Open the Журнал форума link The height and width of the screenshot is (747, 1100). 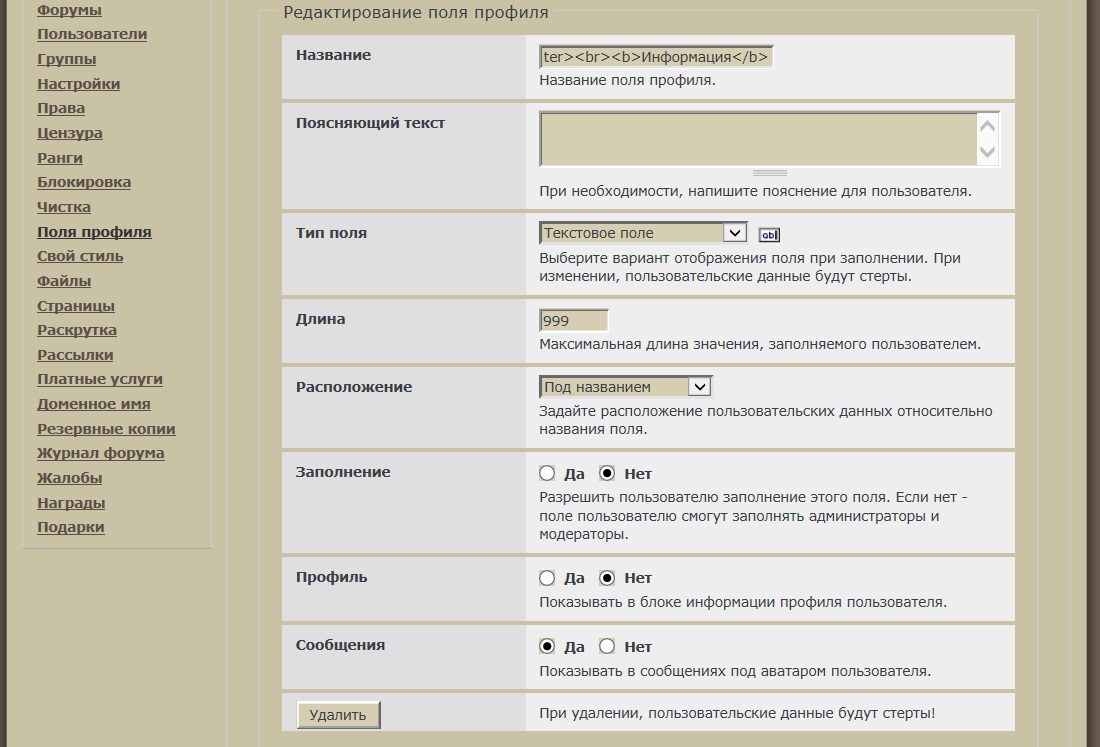point(100,454)
